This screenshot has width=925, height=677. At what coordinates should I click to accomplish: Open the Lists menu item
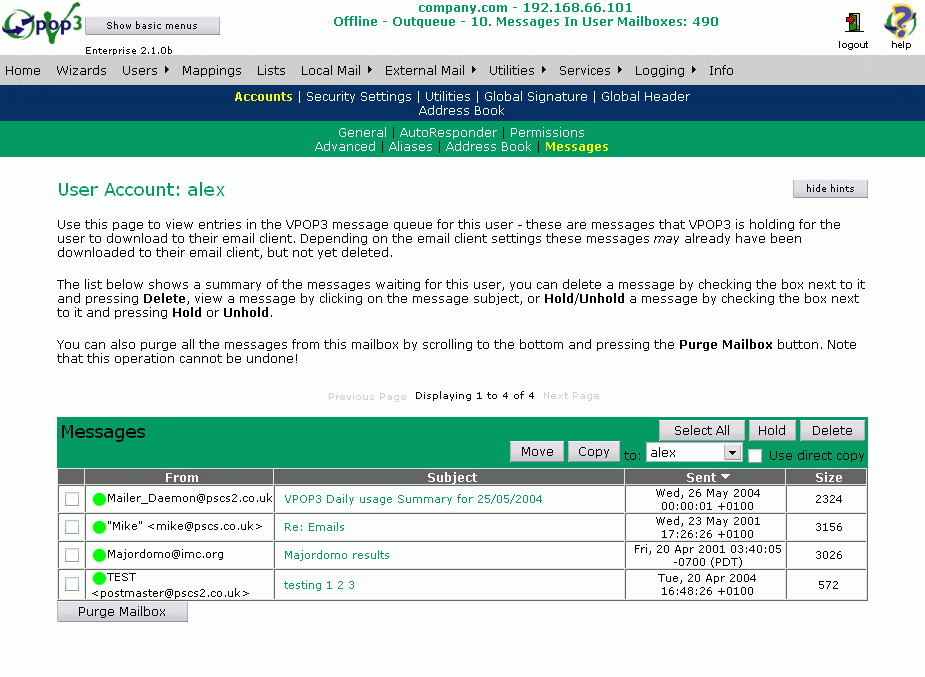(x=271, y=70)
